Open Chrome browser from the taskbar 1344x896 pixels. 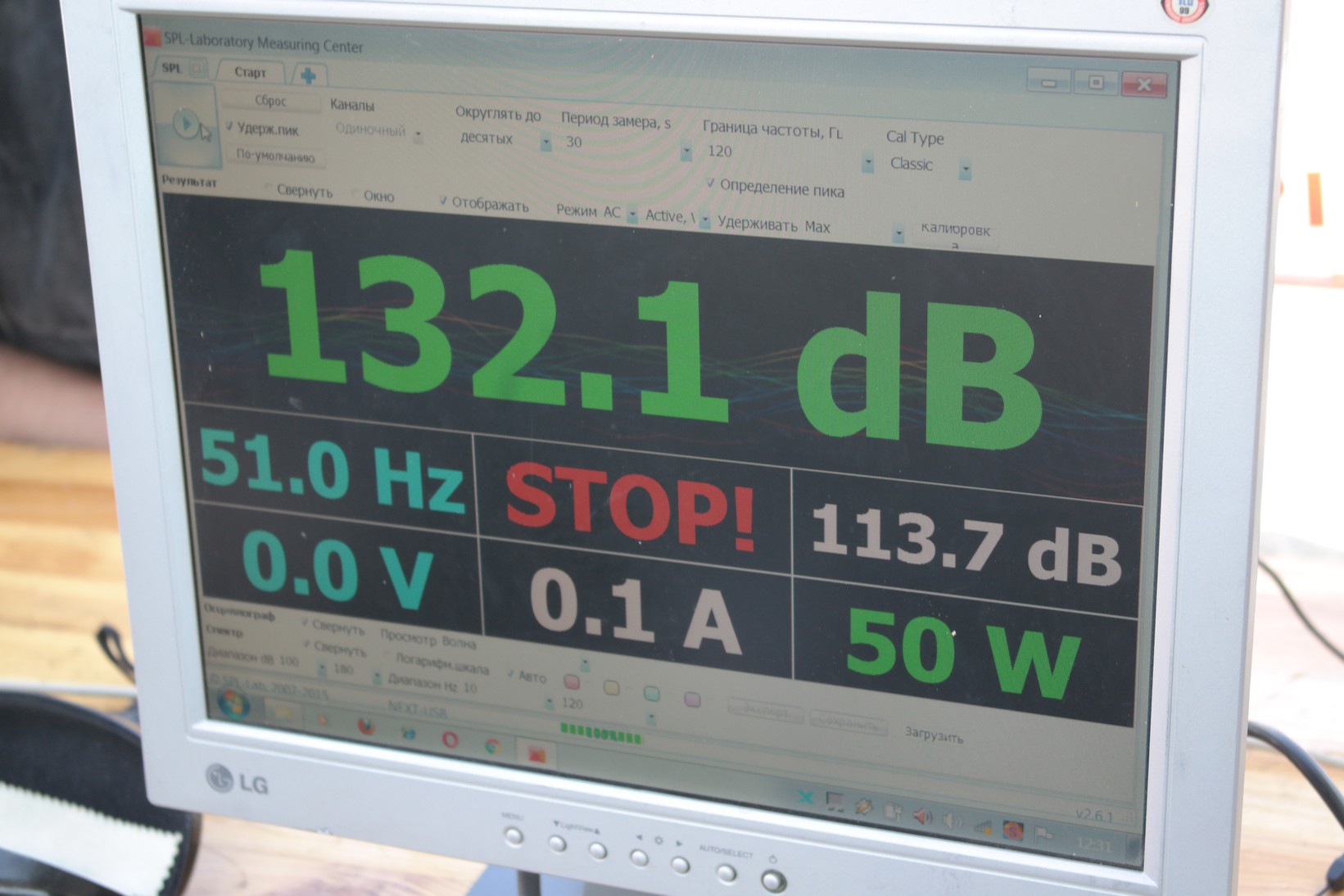(492, 746)
